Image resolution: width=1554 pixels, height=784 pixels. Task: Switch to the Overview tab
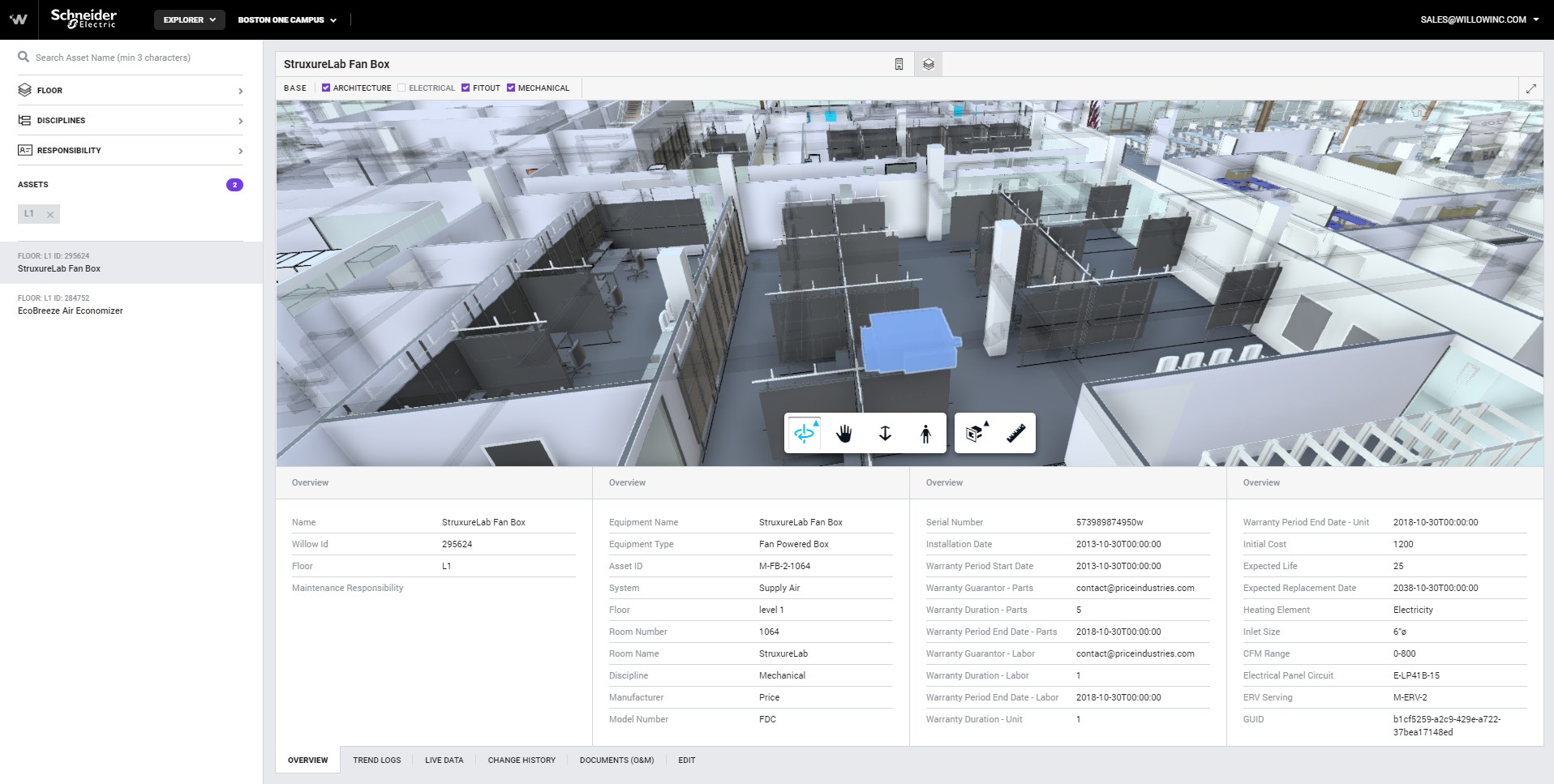tap(308, 760)
